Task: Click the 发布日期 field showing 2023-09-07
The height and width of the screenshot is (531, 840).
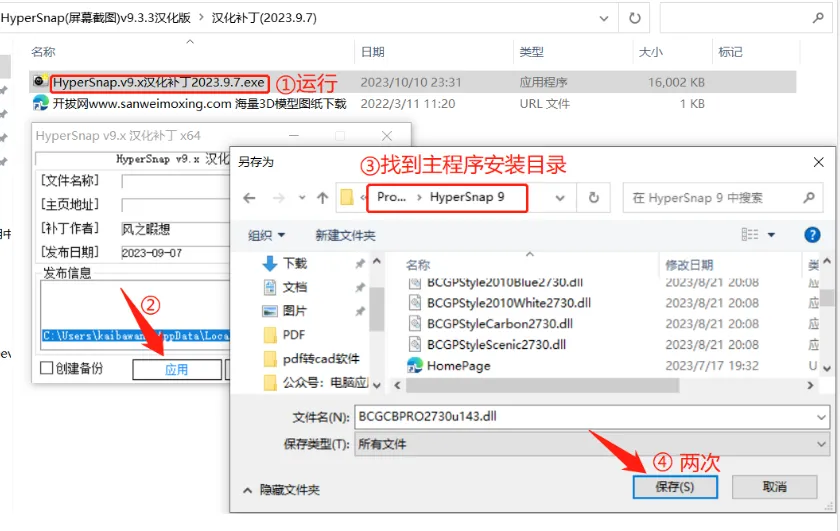Action: pyautogui.click(x=176, y=253)
